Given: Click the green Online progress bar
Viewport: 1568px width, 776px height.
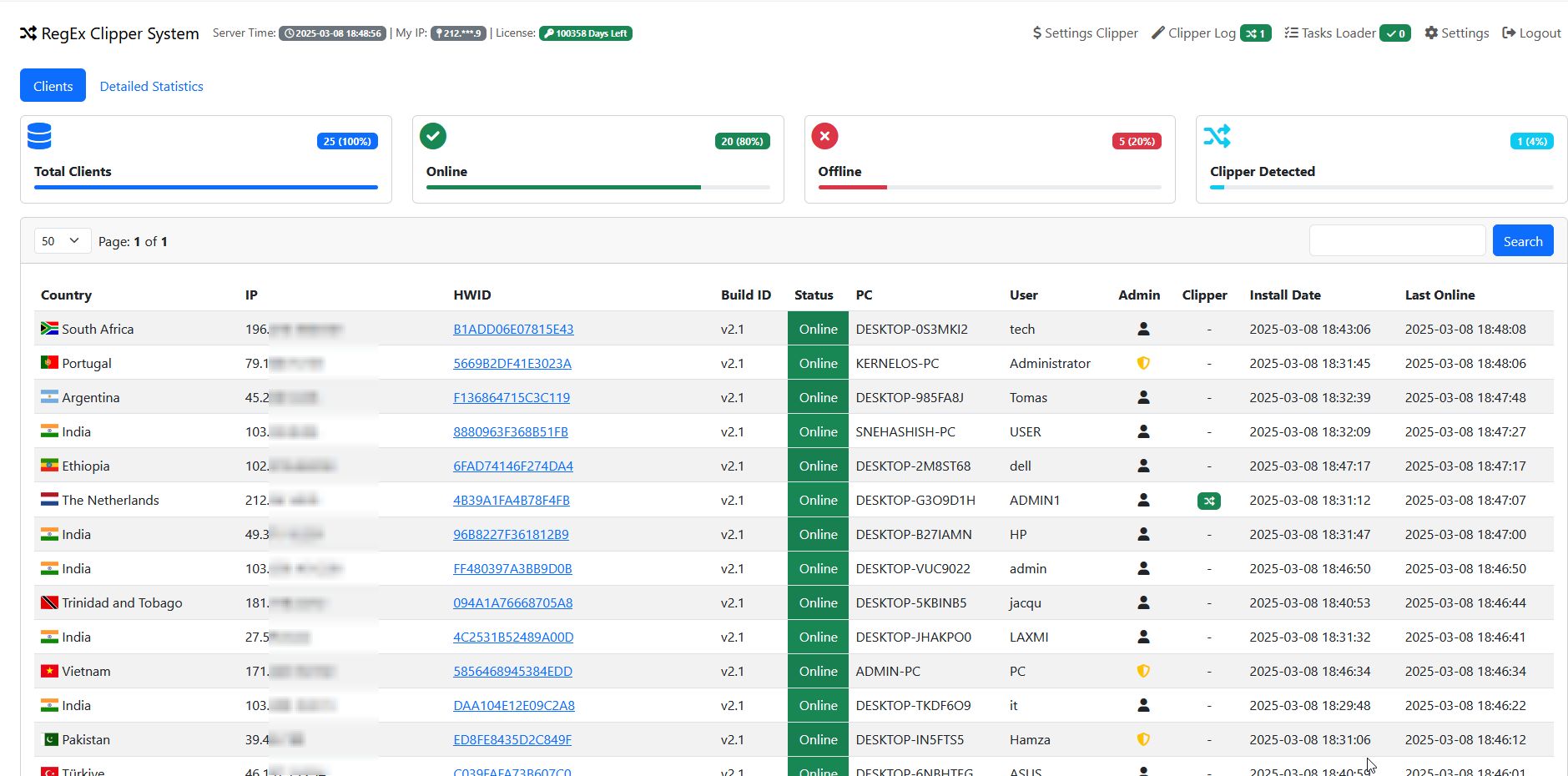Looking at the screenshot, I should tap(563, 188).
